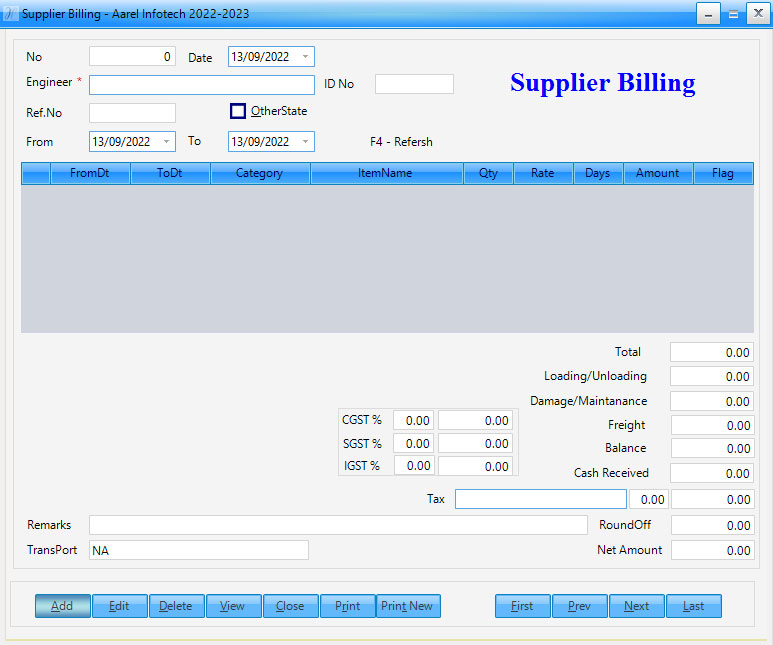
Task: Click the RoundOff amount field
Action: pyautogui.click(x=713, y=526)
